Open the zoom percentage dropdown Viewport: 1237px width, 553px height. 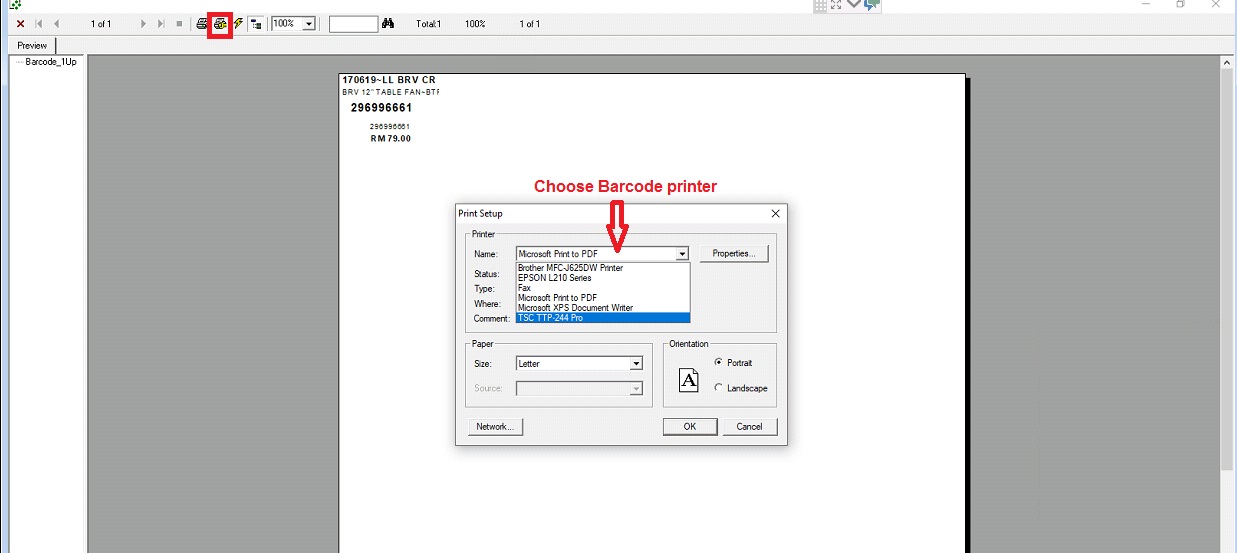[308, 23]
